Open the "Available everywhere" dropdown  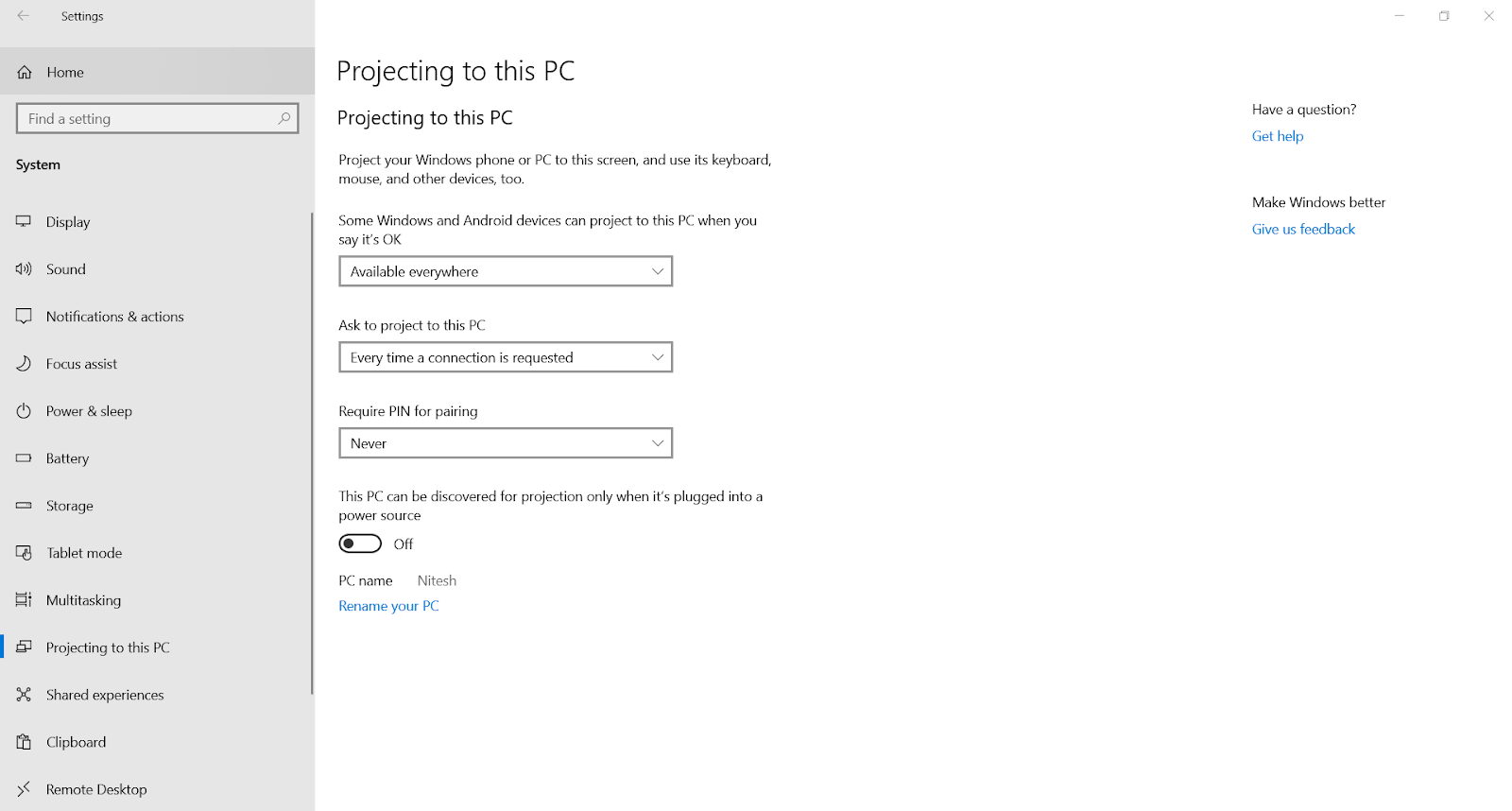point(506,271)
